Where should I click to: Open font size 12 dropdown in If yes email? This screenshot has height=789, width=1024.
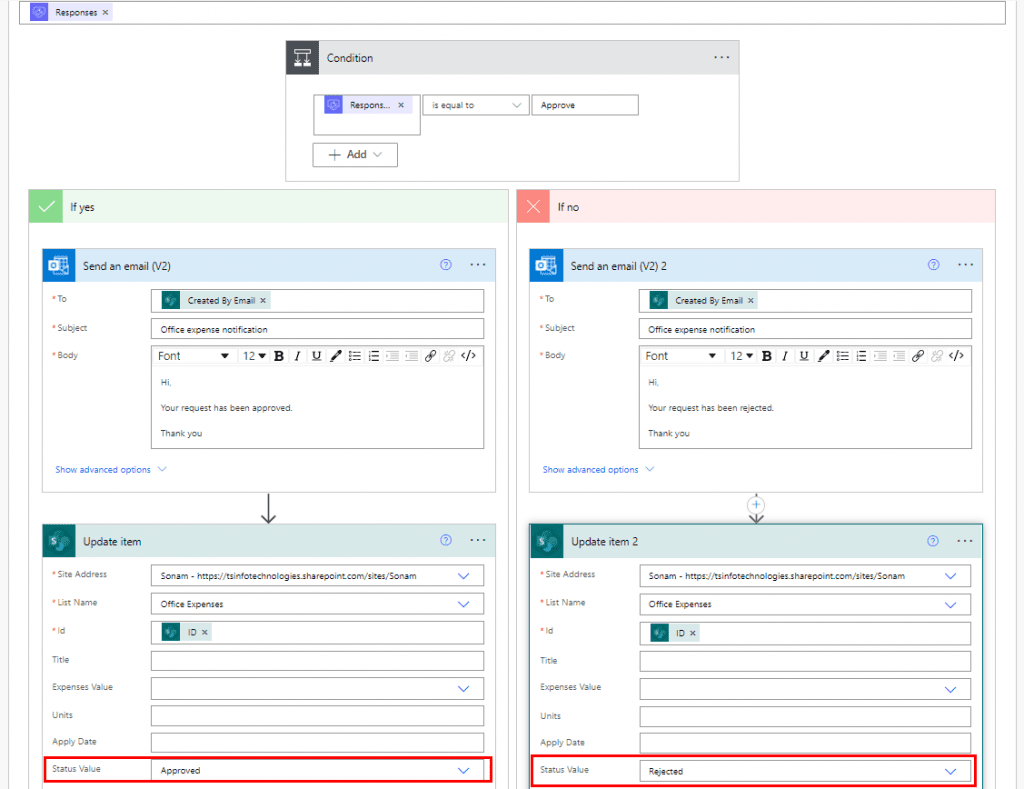[254, 356]
